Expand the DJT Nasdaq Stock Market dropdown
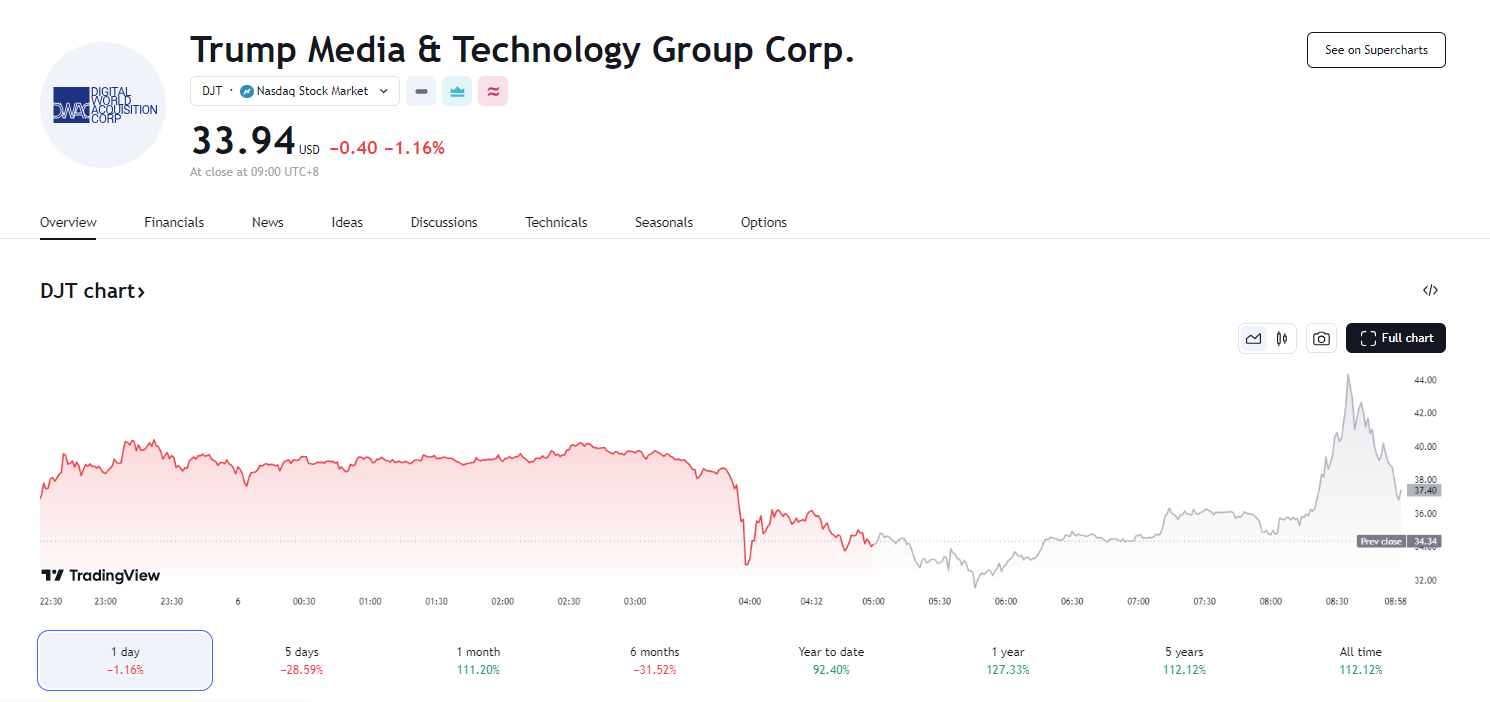 [x=295, y=91]
